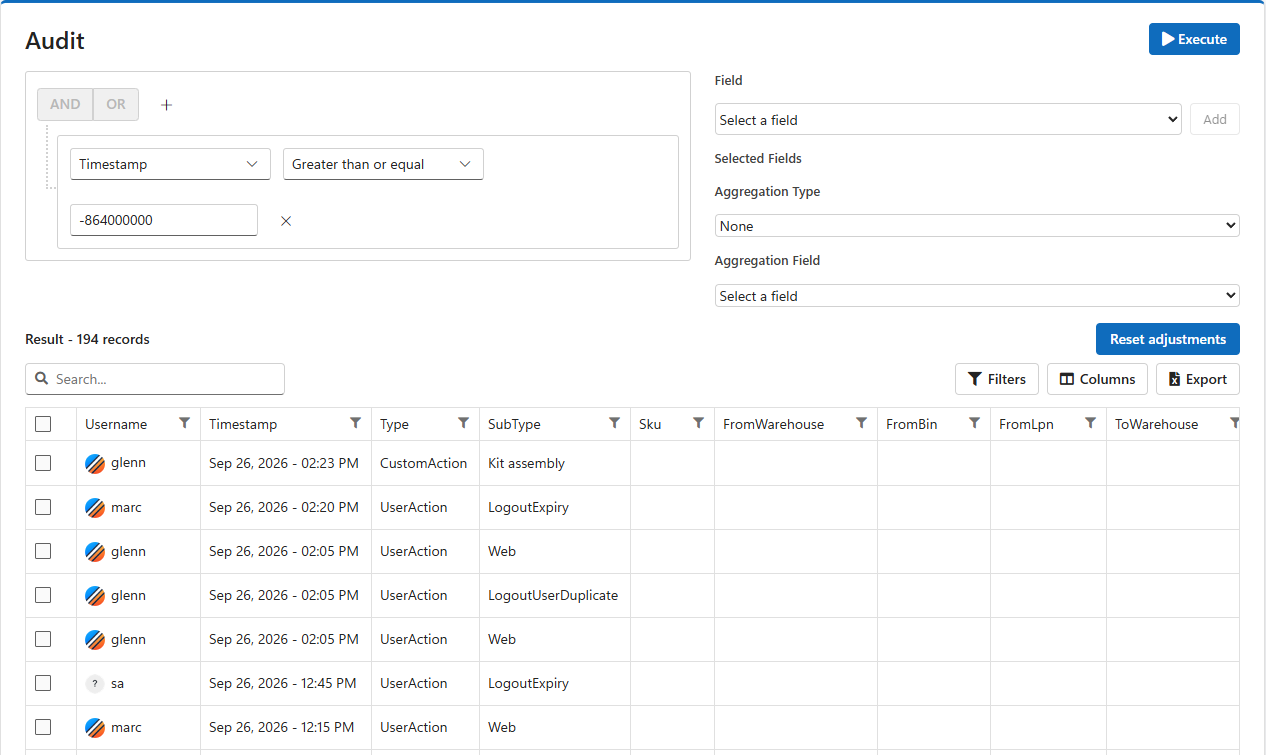
Task: Click the 'Result - 194 records' label
Action: point(87,339)
